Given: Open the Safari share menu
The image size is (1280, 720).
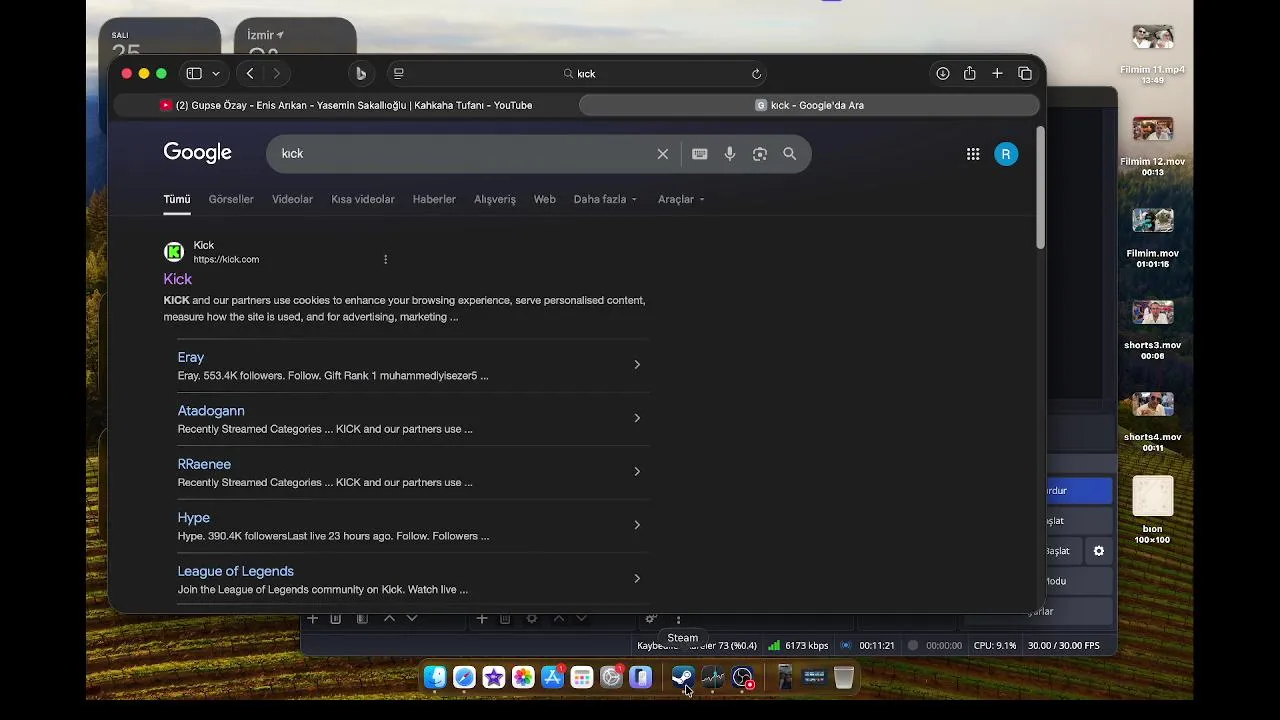Looking at the screenshot, I should 970,73.
